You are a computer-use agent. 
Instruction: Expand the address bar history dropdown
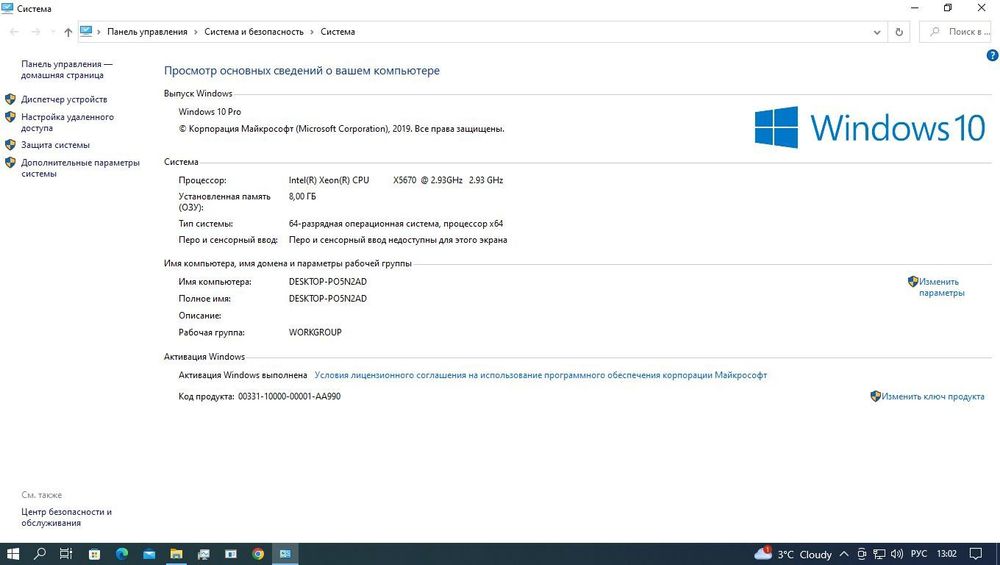pos(877,32)
